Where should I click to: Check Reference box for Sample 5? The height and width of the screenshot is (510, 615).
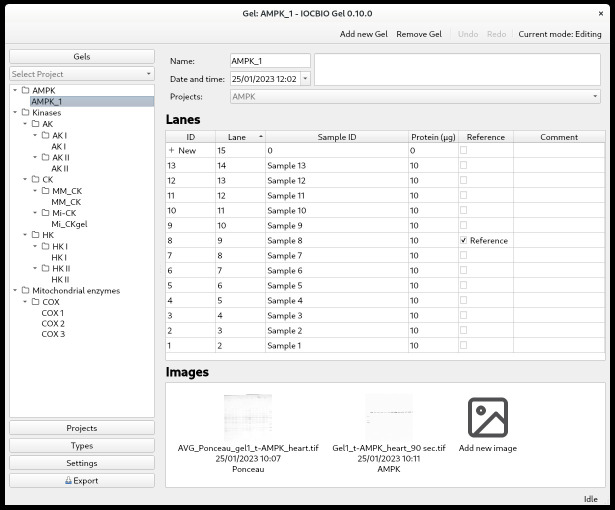(464, 285)
